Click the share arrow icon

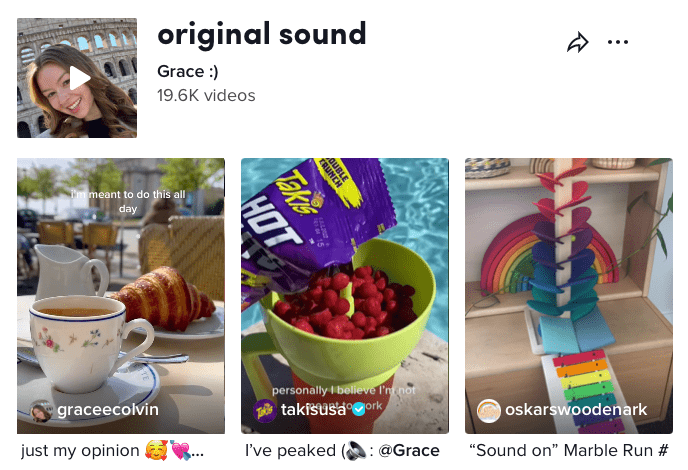tap(577, 43)
